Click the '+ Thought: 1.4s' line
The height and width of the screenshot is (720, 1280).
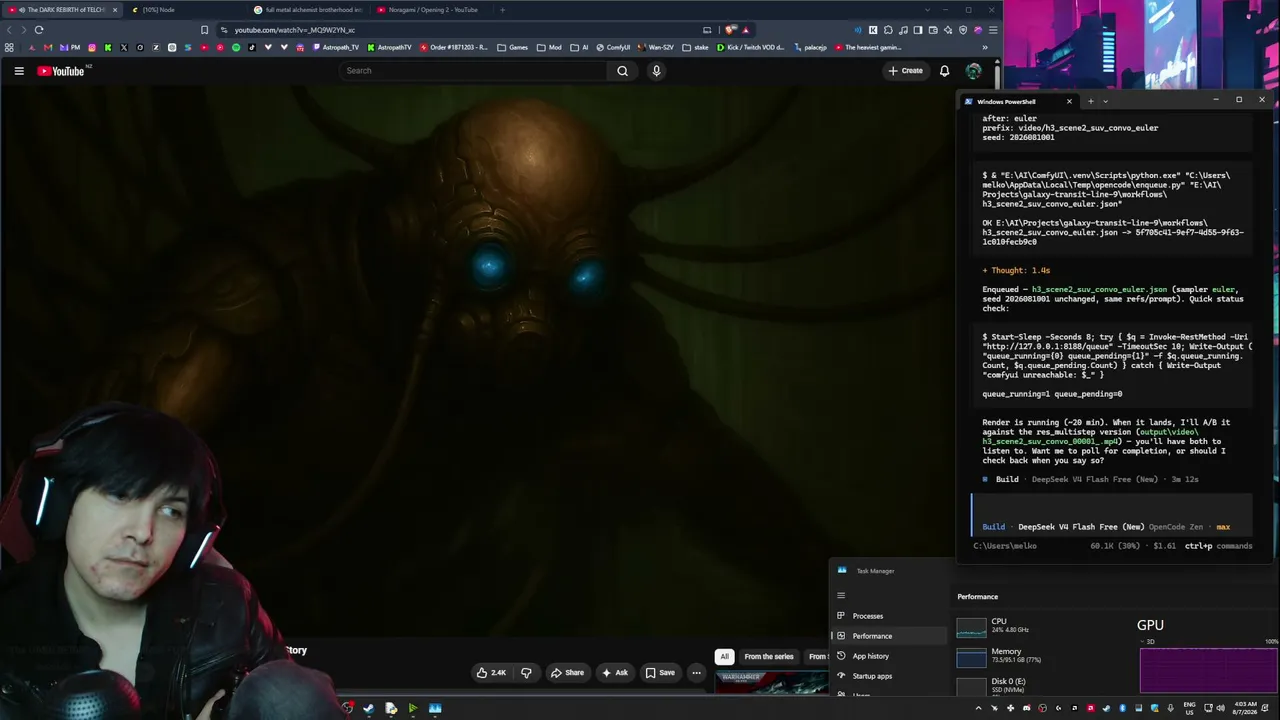1016,270
